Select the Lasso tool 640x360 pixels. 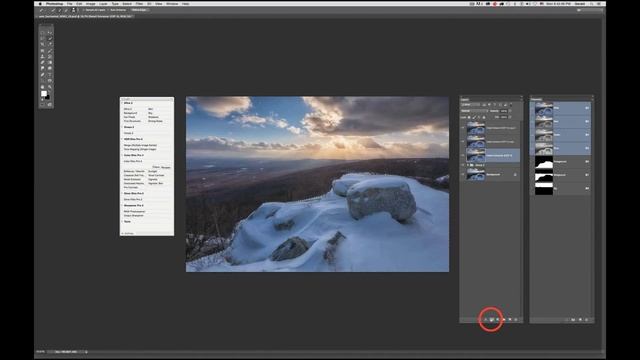42,39
